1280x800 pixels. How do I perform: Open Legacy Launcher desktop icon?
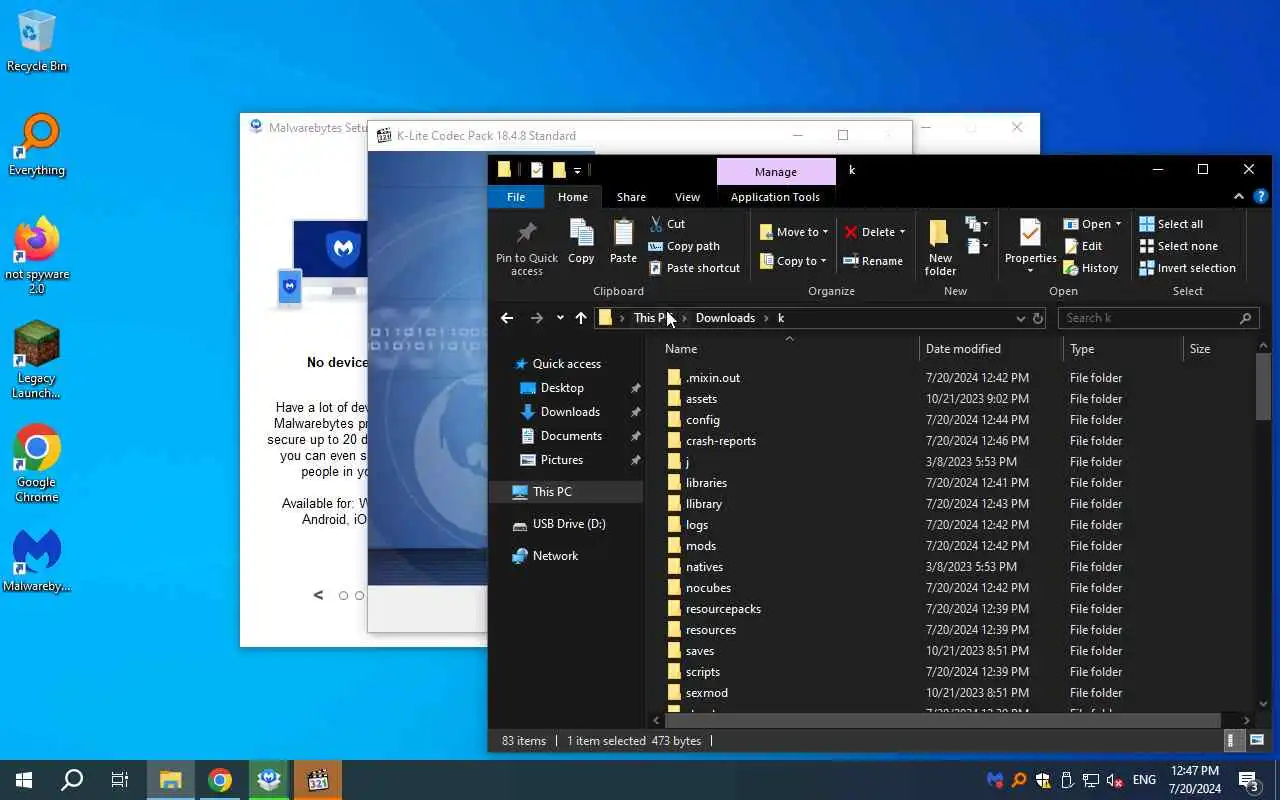(x=36, y=360)
